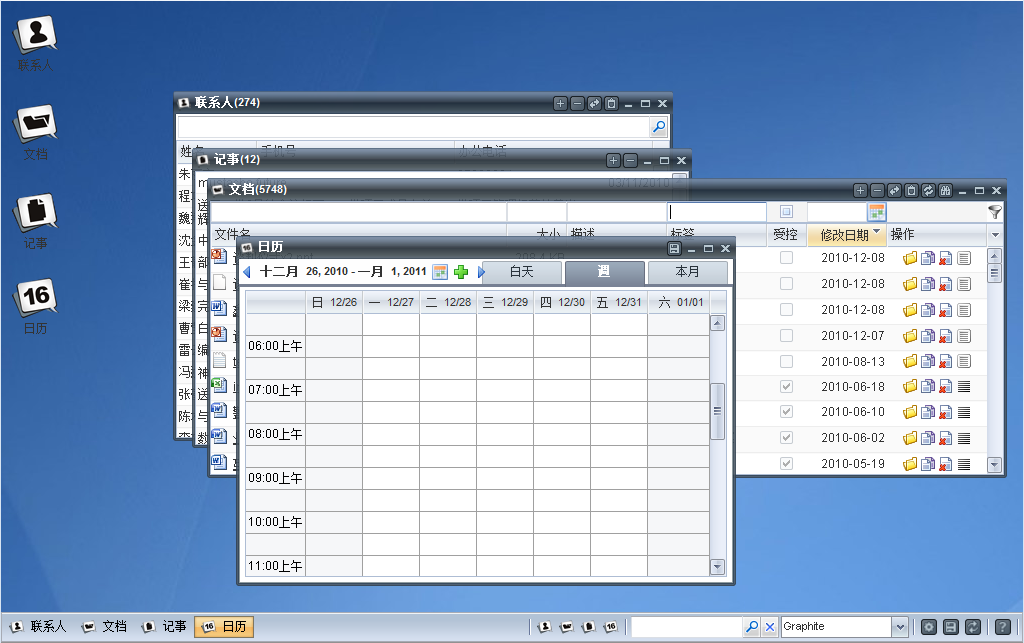Toggle 受控 checkbox in 2010-05-19 row
1024x643 pixels.
coord(786,463)
